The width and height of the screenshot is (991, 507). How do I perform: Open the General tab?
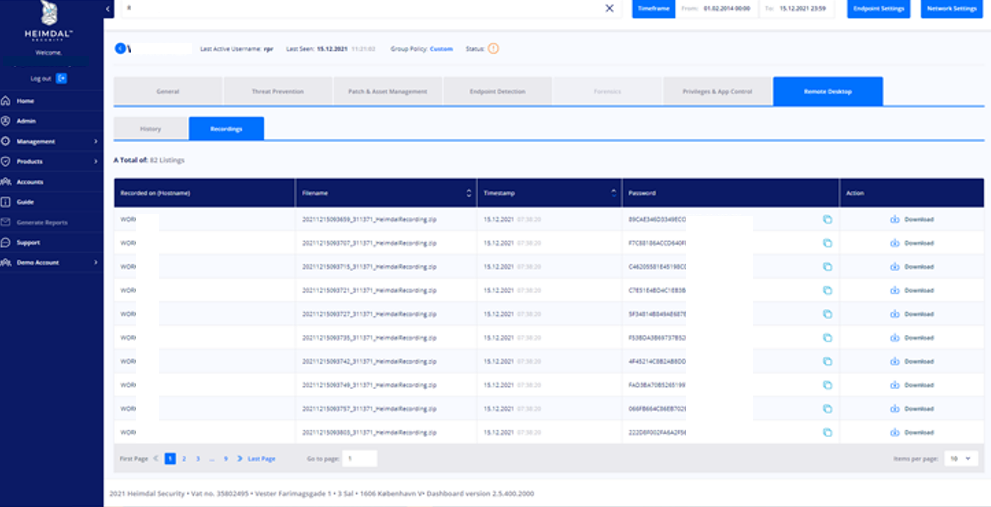pyautogui.click(x=168, y=91)
